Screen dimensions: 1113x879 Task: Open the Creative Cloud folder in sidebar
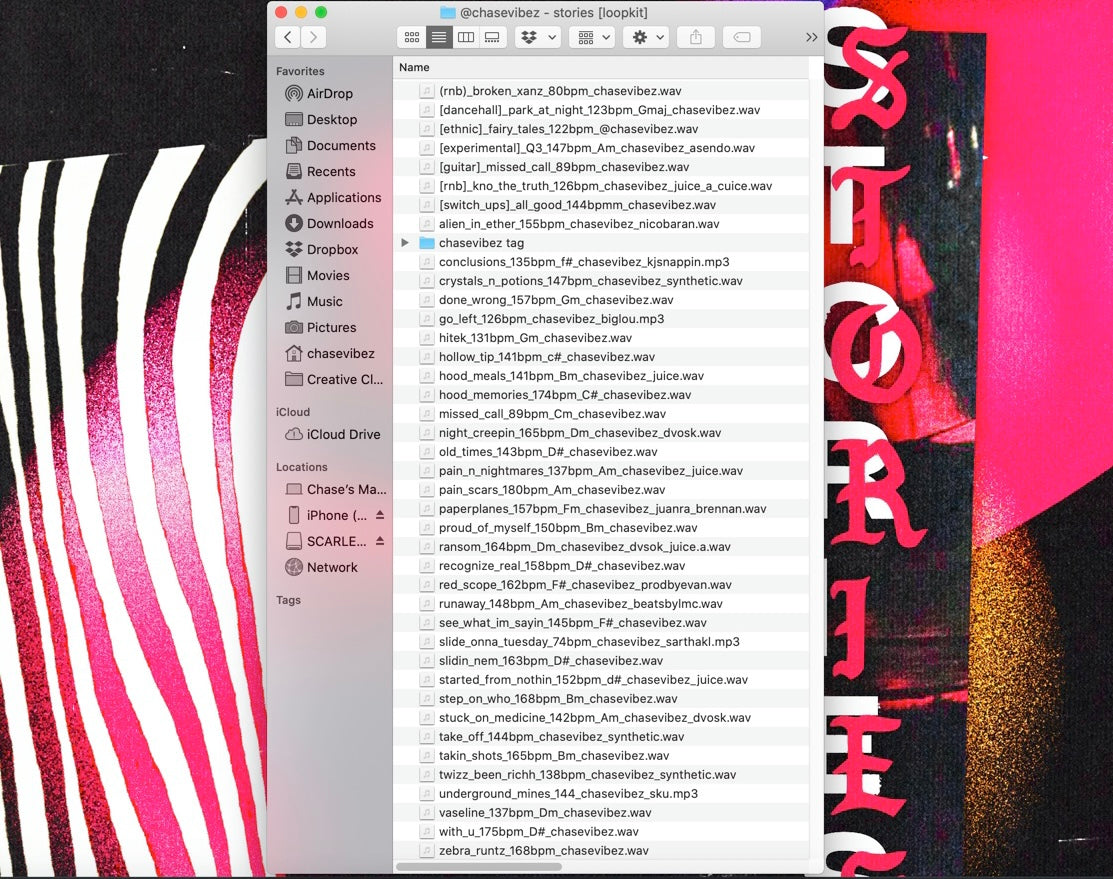334,379
